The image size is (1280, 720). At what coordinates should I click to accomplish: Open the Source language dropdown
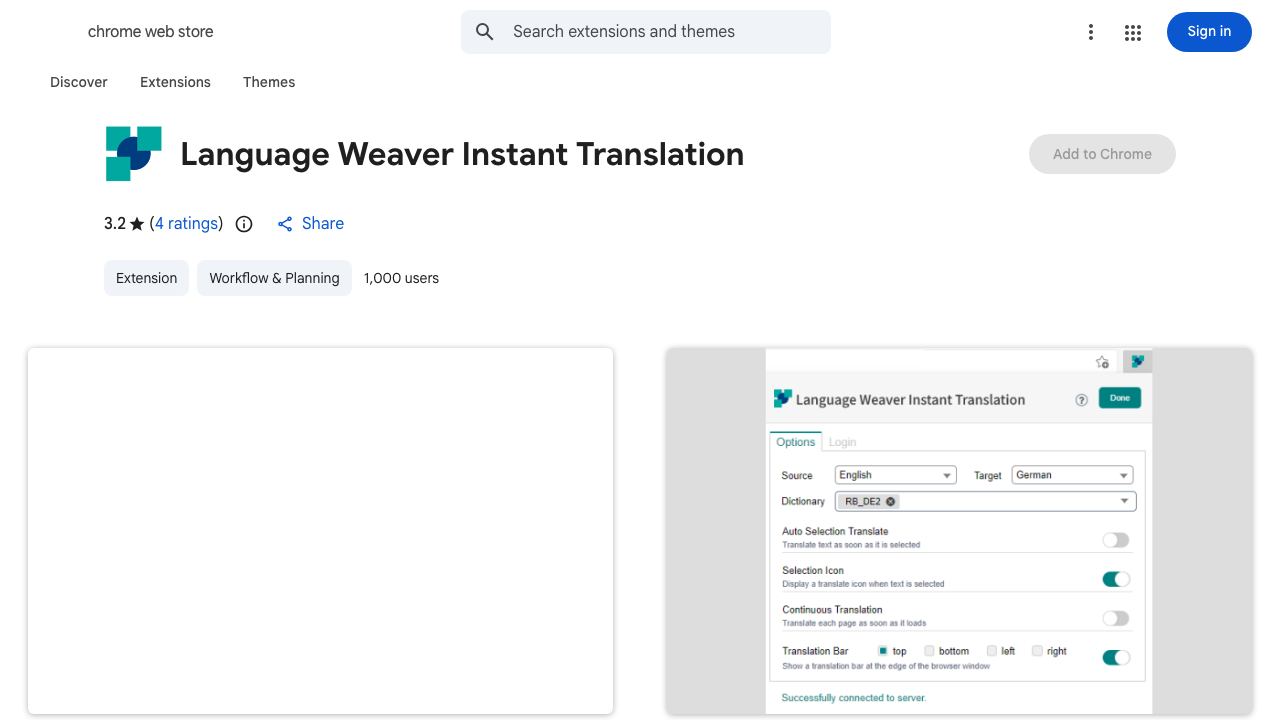[896, 475]
